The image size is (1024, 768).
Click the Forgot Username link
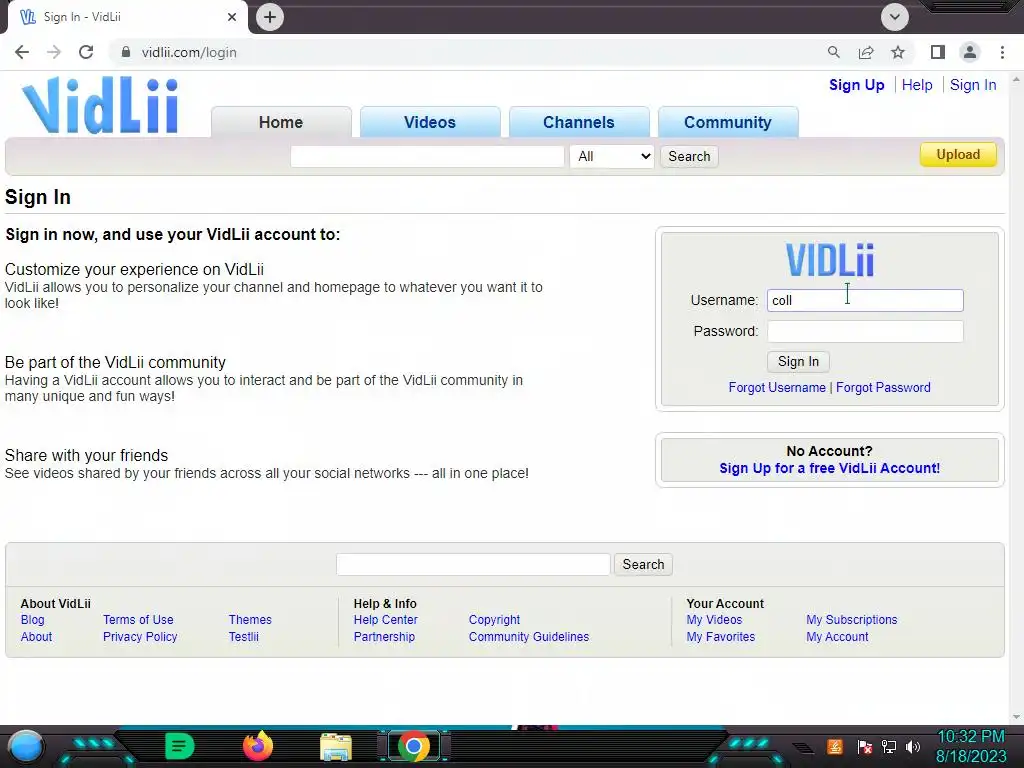tap(777, 387)
